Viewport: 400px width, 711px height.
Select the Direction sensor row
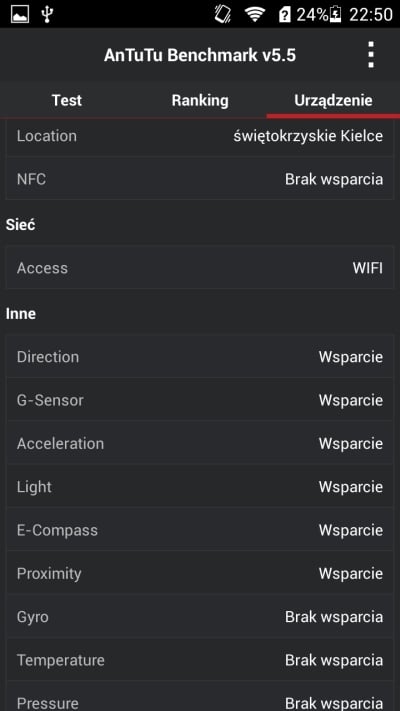coord(200,356)
